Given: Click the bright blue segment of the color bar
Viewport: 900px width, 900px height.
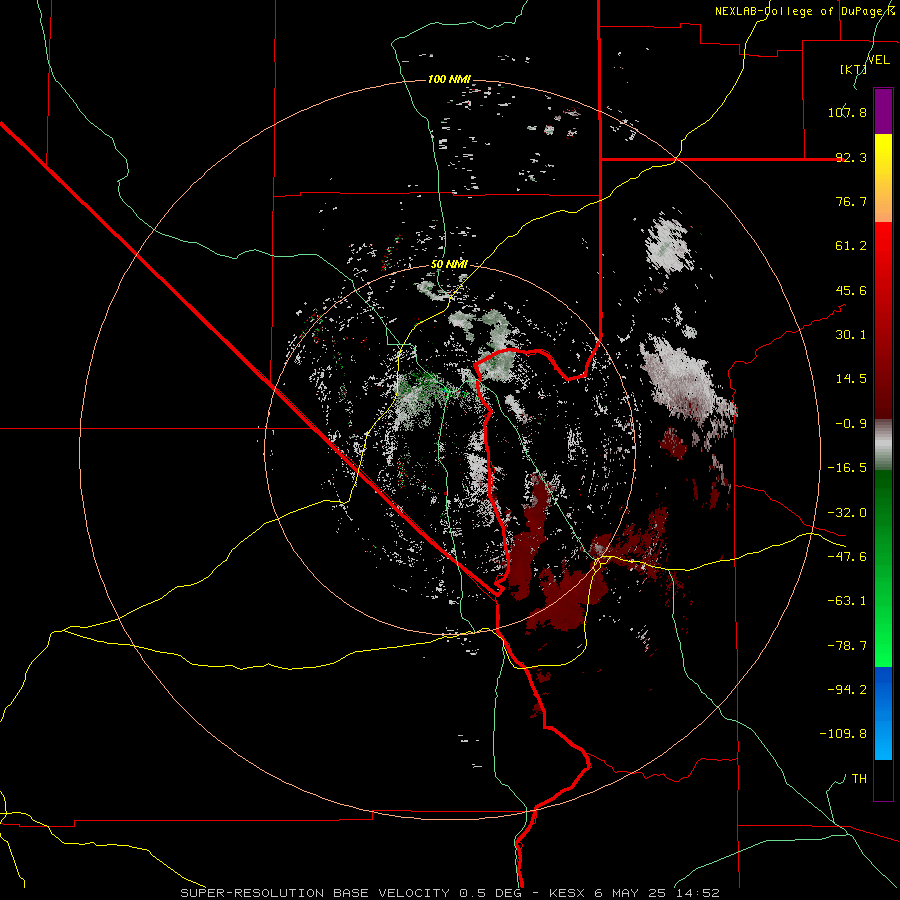Looking at the screenshot, I should tap(883, 713).
